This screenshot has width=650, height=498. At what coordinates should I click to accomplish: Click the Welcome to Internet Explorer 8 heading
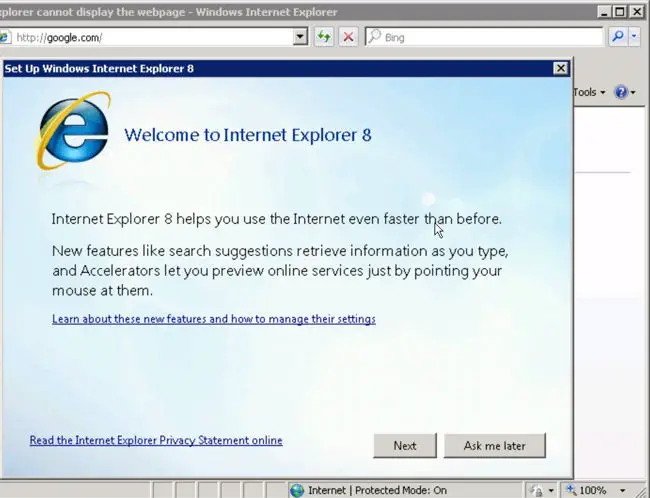pos(248,135)
